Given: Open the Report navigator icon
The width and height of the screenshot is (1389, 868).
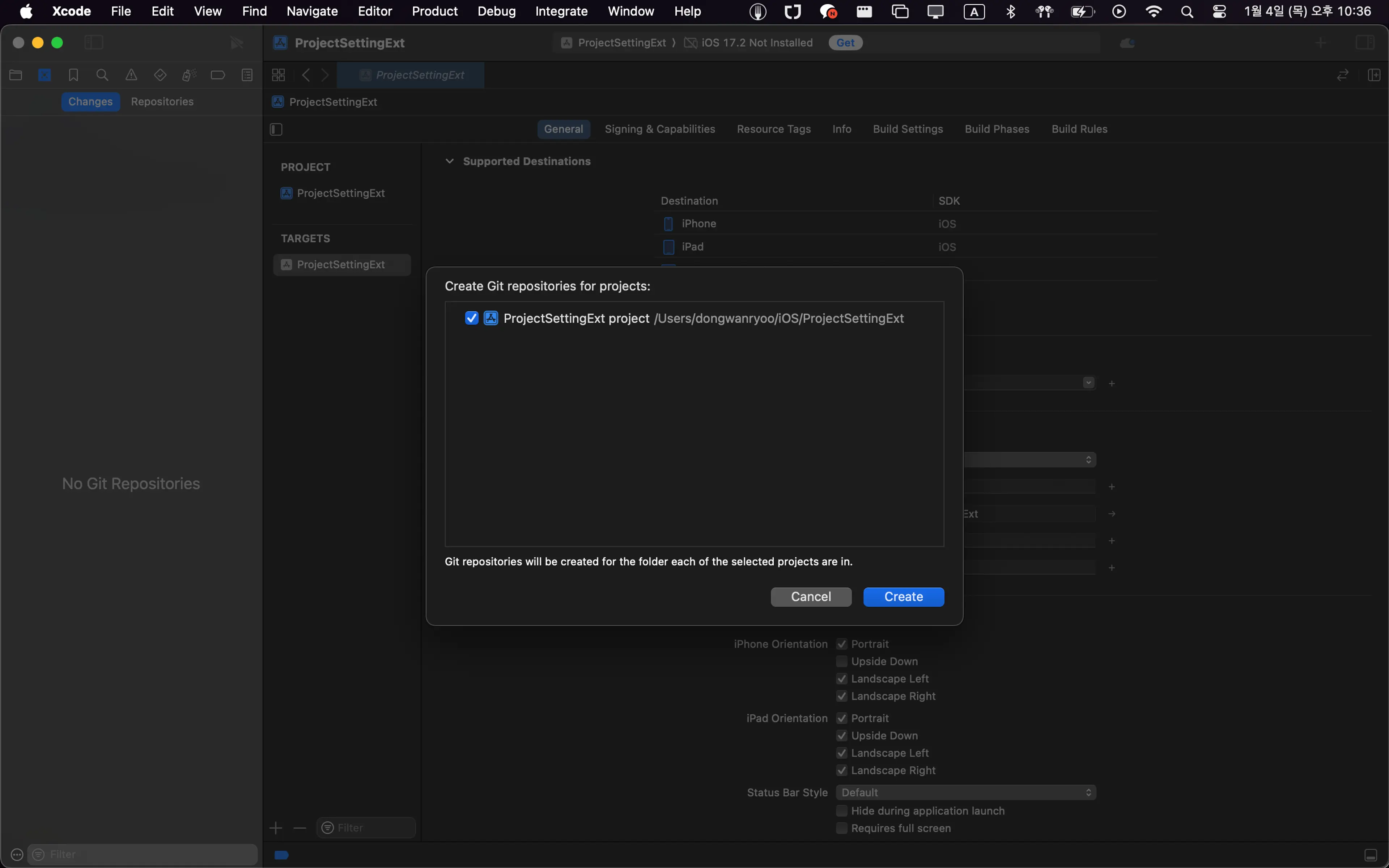Looking at the screenshot, I should tap(247, 75).
